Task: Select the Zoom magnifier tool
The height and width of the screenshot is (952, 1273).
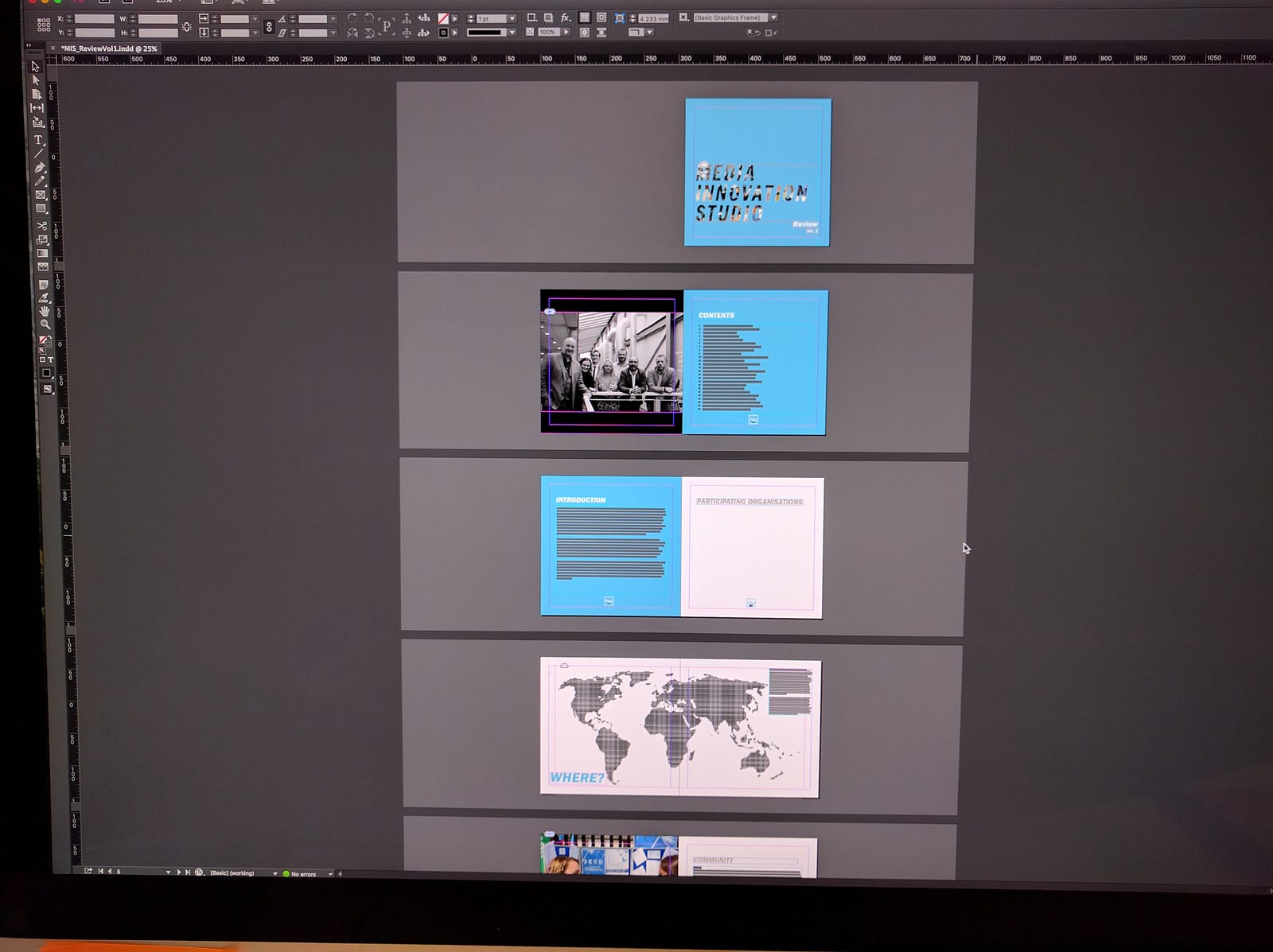Action: pyautogui.click(x=45, y=324)
